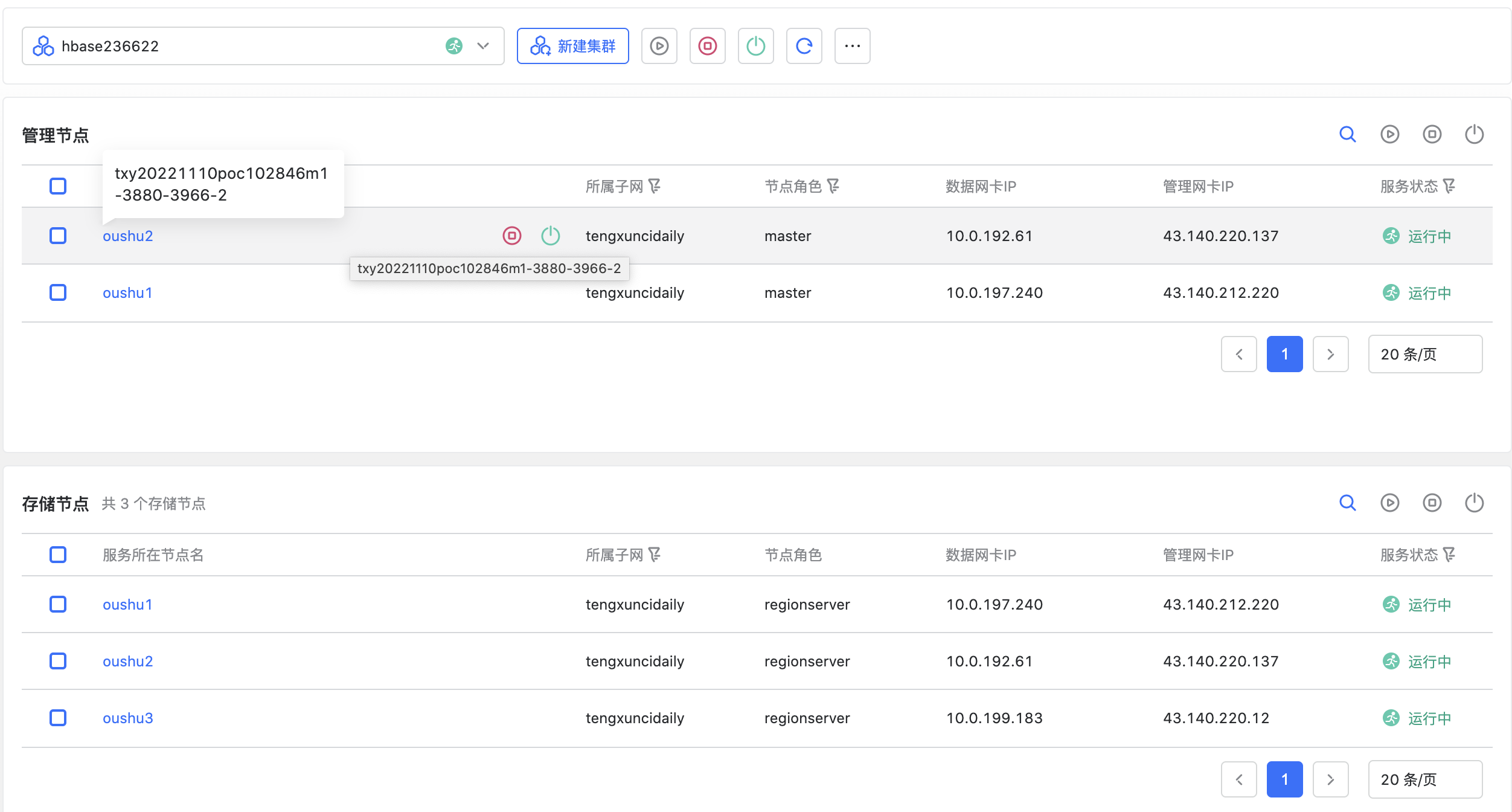The width and height of the screenshot is (1512, 812).
Task: Check the oushu1 master row checkbox
Action: tap(58, 292)
